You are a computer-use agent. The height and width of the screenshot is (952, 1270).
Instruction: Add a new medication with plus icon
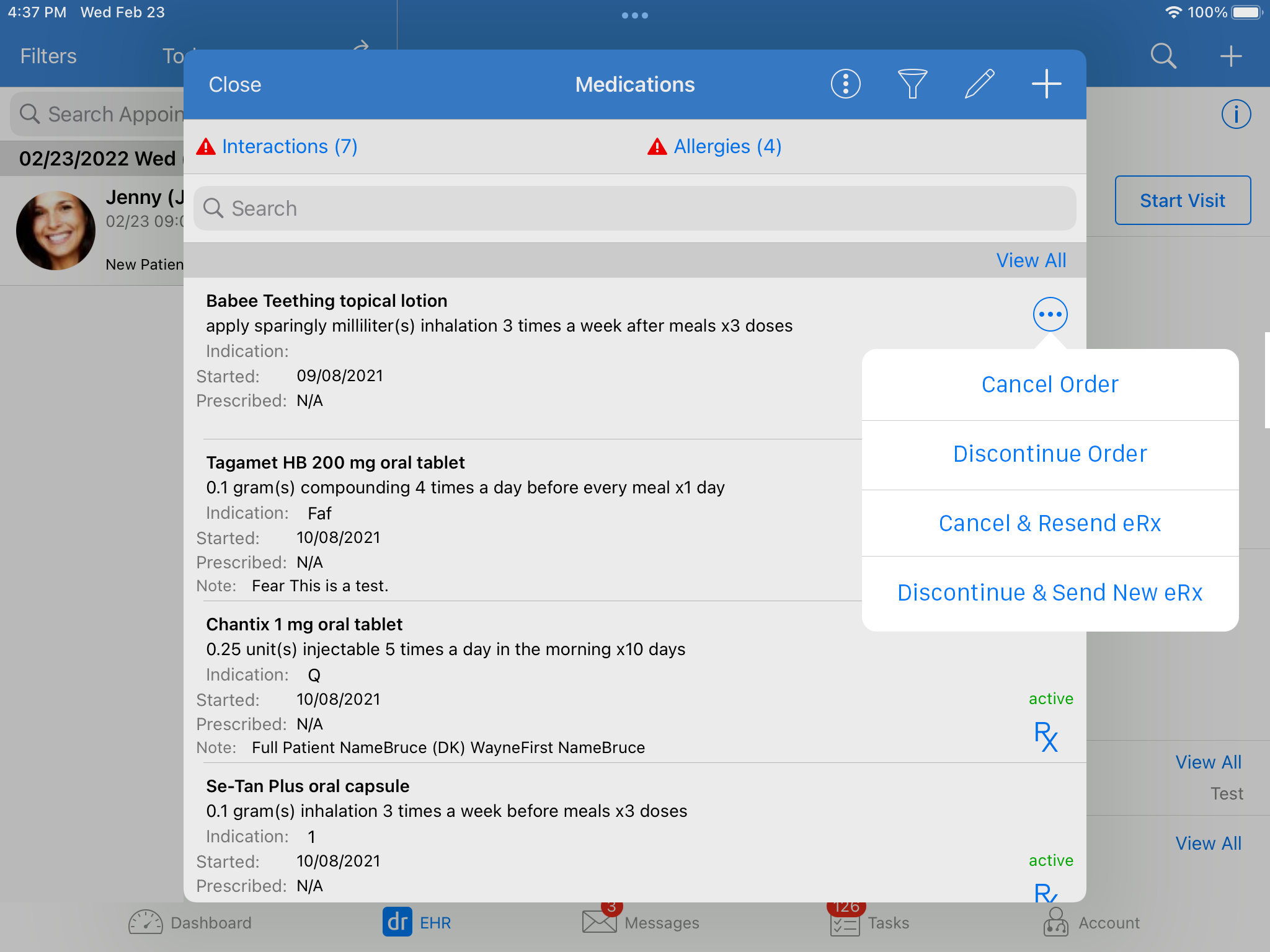(x=1046, y=84)
